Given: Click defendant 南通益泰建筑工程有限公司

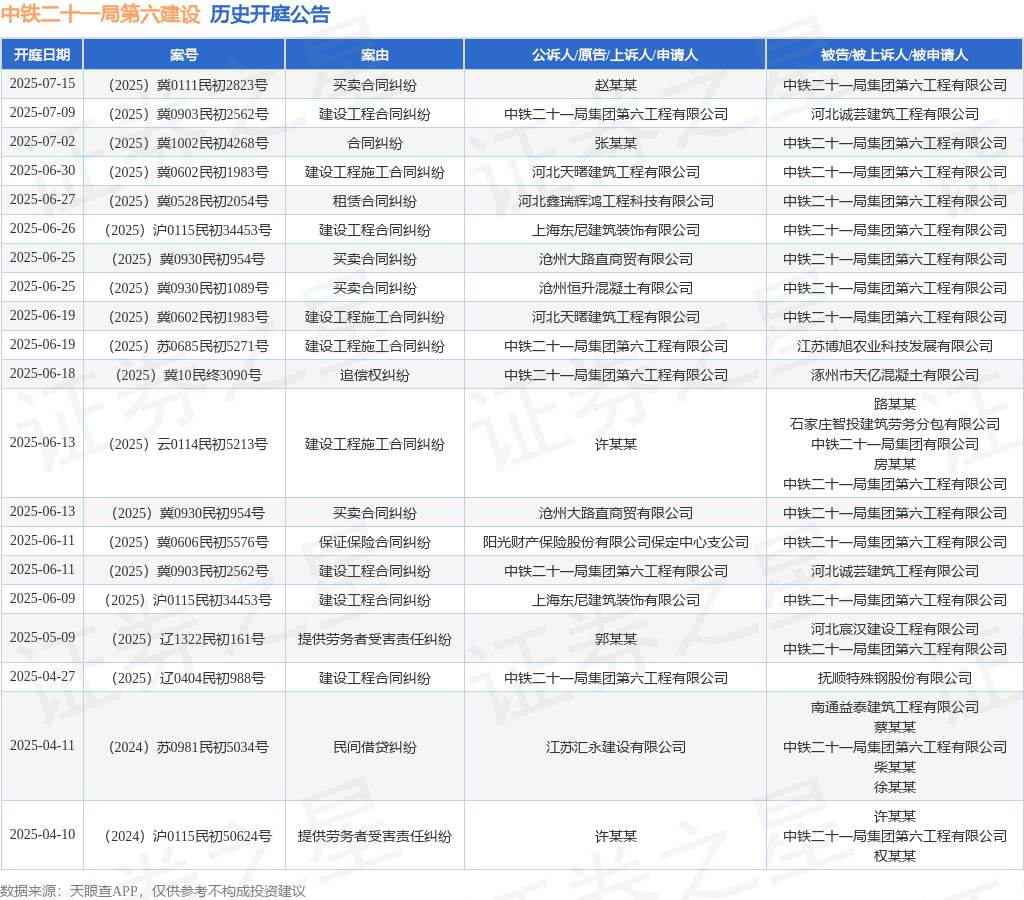Looking at the screenshot, I should 895,707.
